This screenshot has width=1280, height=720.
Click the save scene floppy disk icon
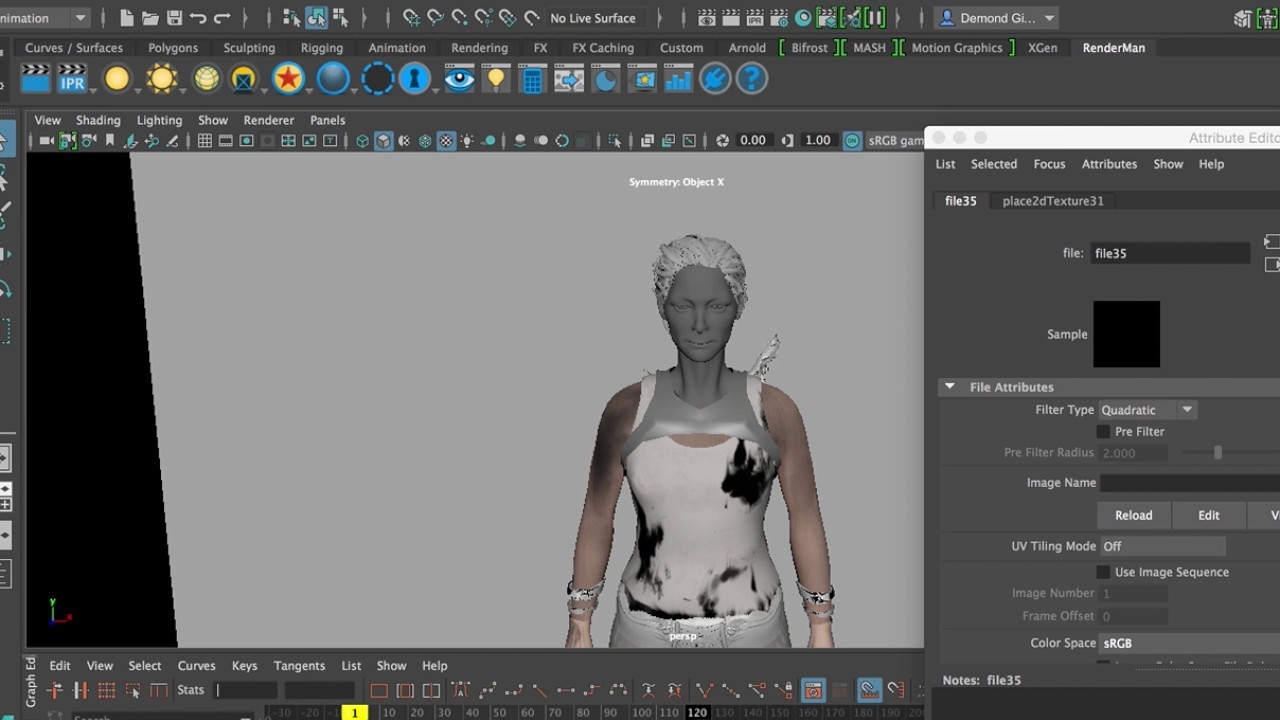pos(174,18)
